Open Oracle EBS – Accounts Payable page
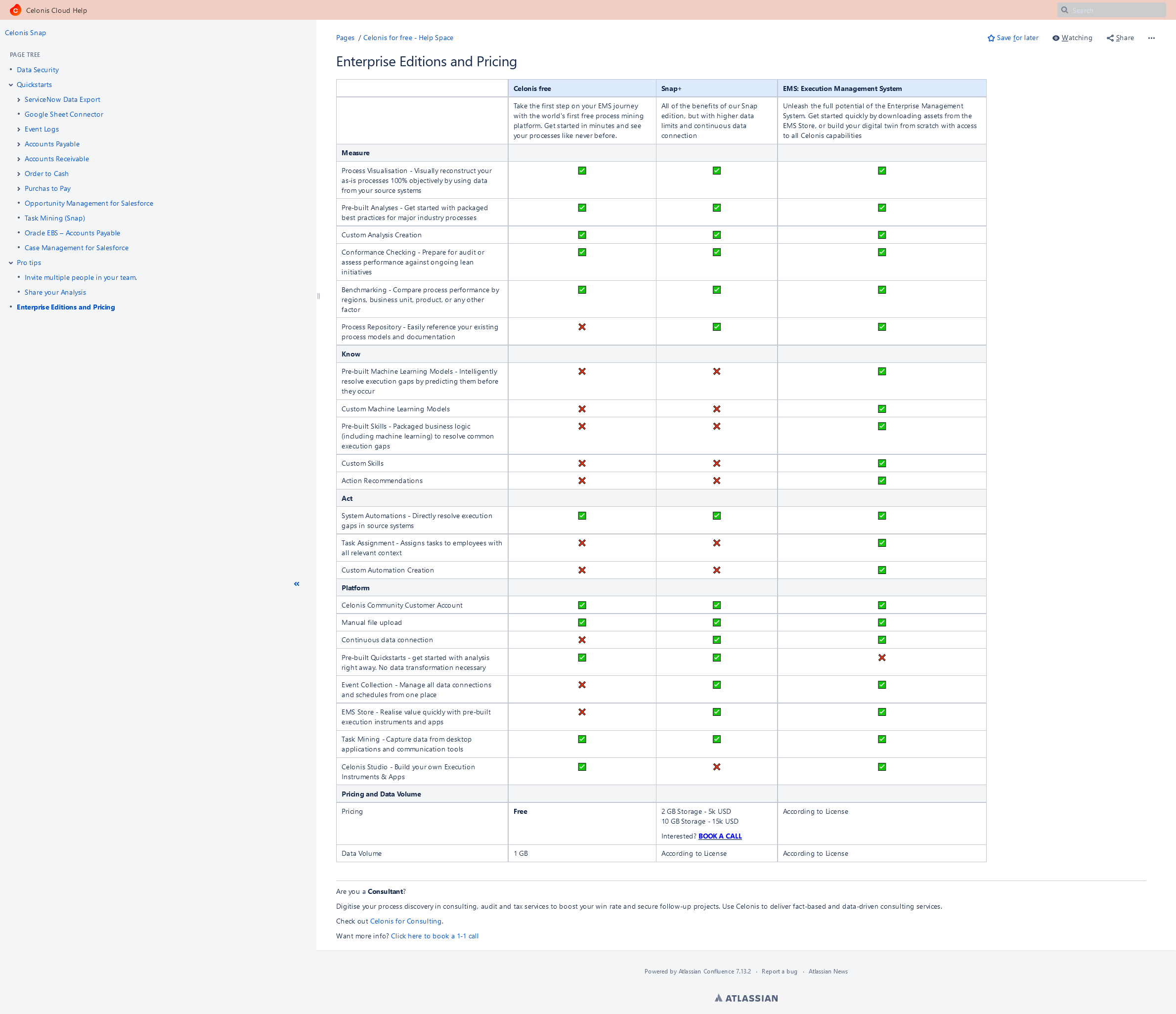Image resolution: width=1176 pixels, height=1014 pixels. [x=72, y=233]
